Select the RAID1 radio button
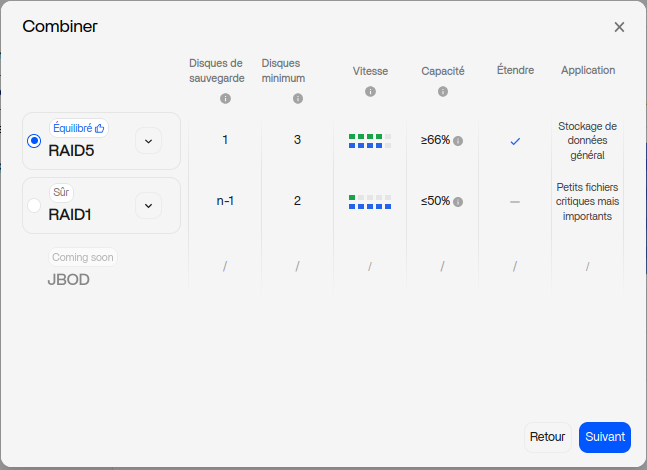The width and height of the screenshot is (647, 470). point(34,205)
